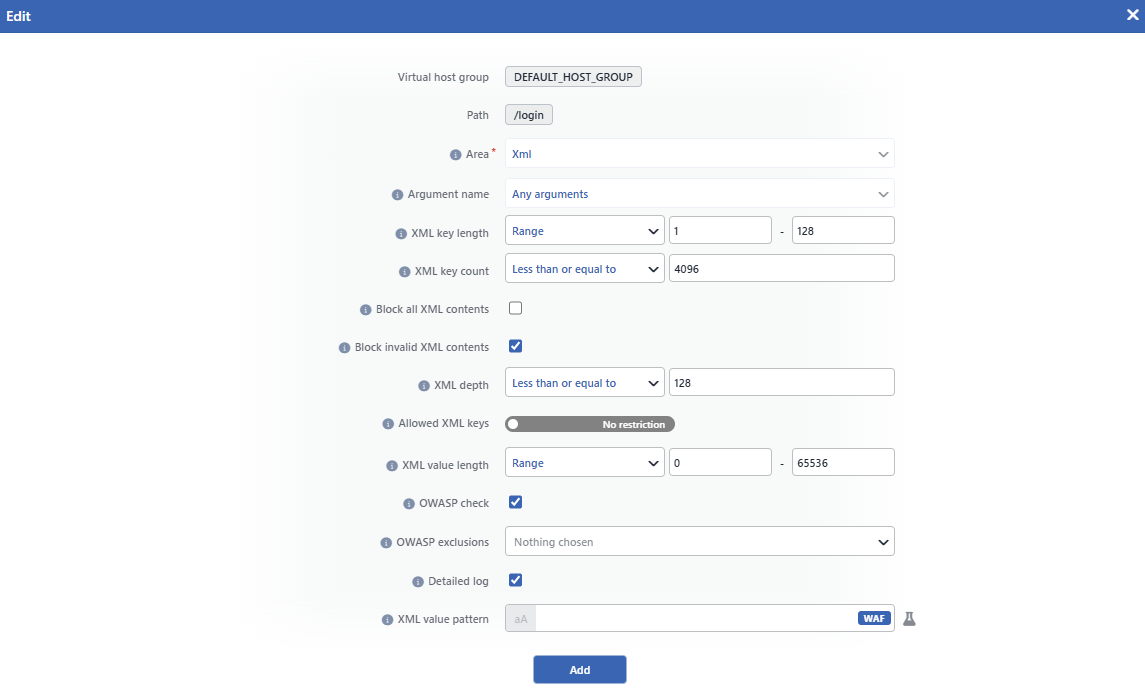Viewport: 1145px width, 692px height.
Task: Click the info icon beside Allowed XML keys
Action: [x=388, y=423]
